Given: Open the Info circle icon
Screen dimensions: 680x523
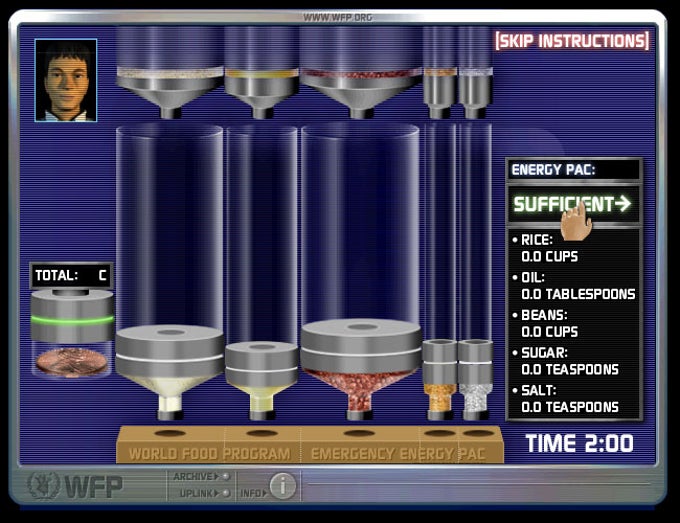Looking at the screenshot, I should (x=282, y=485).
